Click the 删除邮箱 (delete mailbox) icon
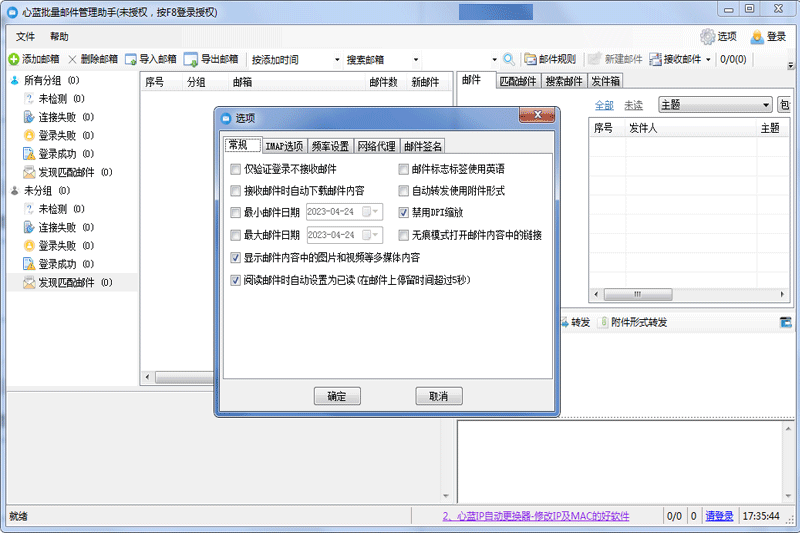This screenshot has height=533, width=800. [72, 59]
